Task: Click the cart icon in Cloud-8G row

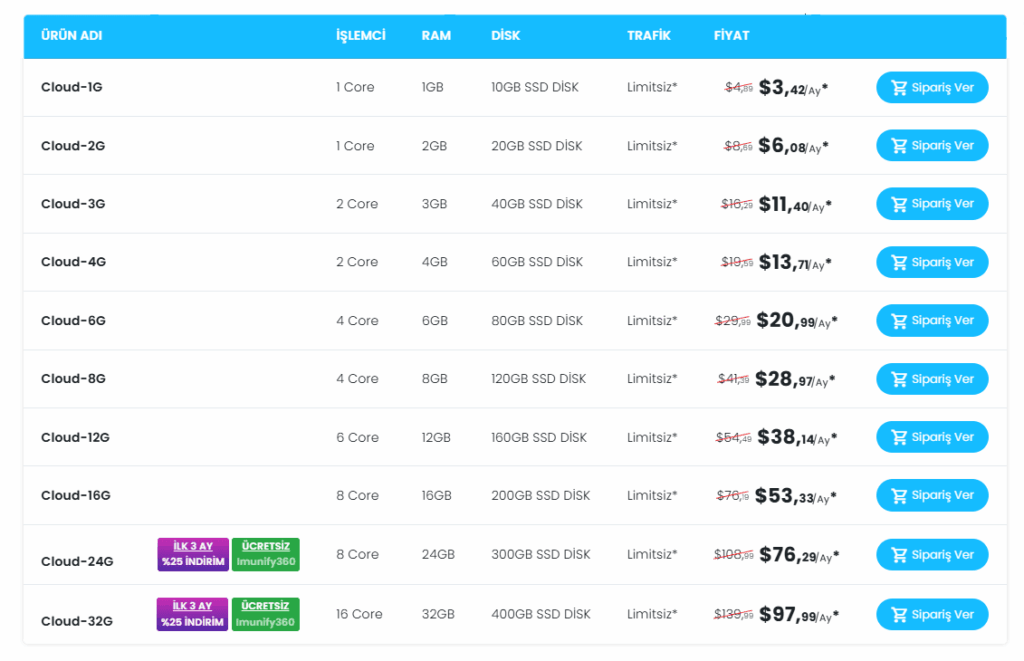Action: tap(899, 379)
